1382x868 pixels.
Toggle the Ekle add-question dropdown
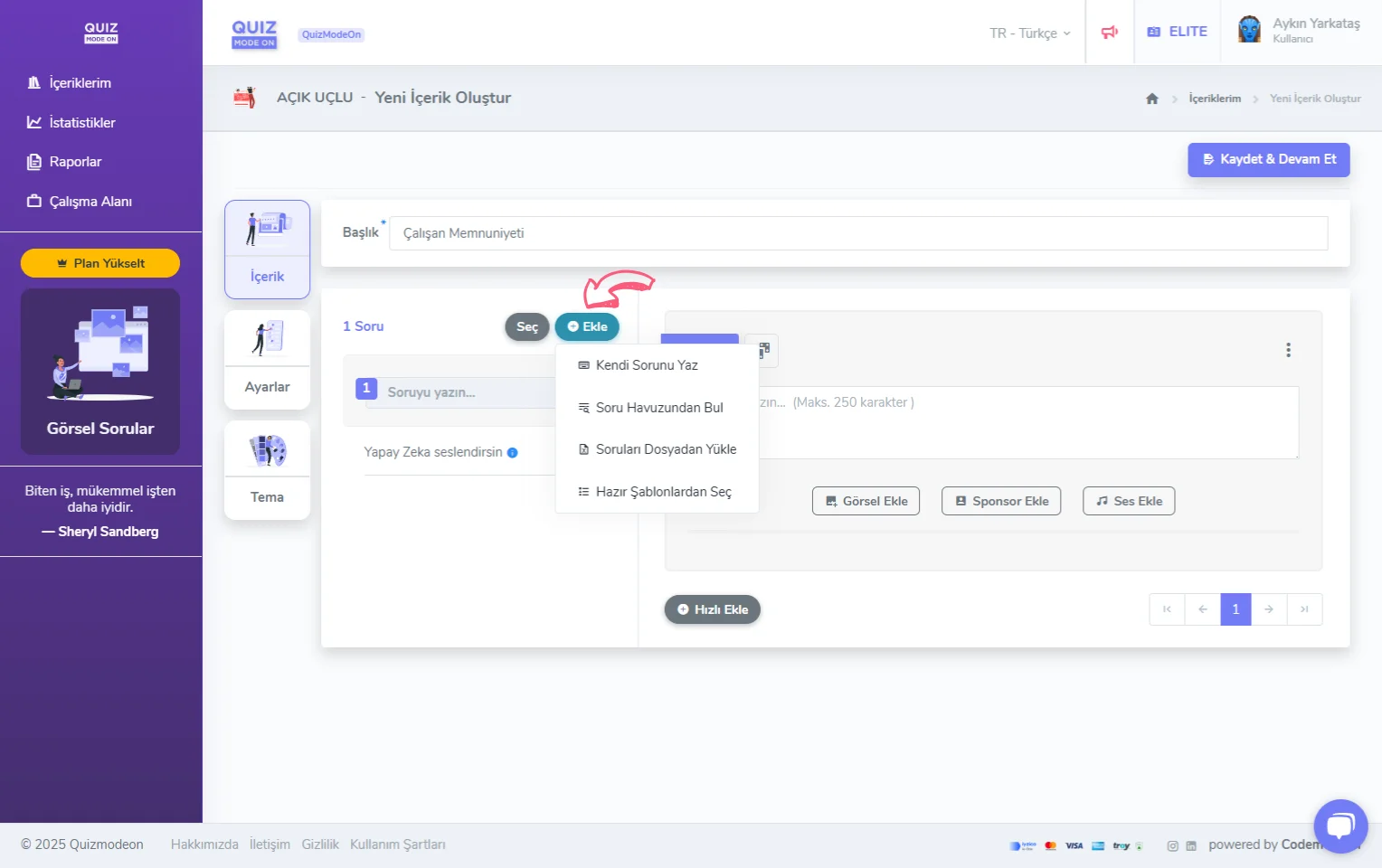tap(587, 327)
